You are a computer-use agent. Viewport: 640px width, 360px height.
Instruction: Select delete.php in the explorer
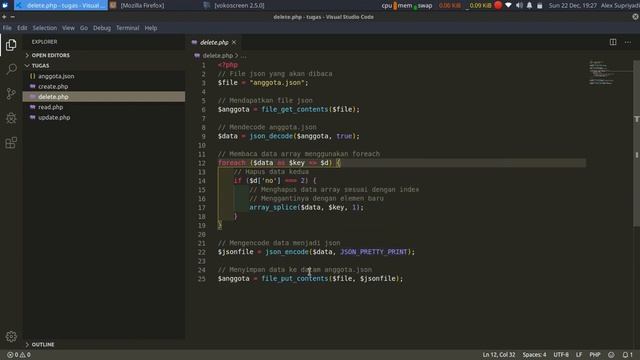pyautogui.click(x=104, y=97)
